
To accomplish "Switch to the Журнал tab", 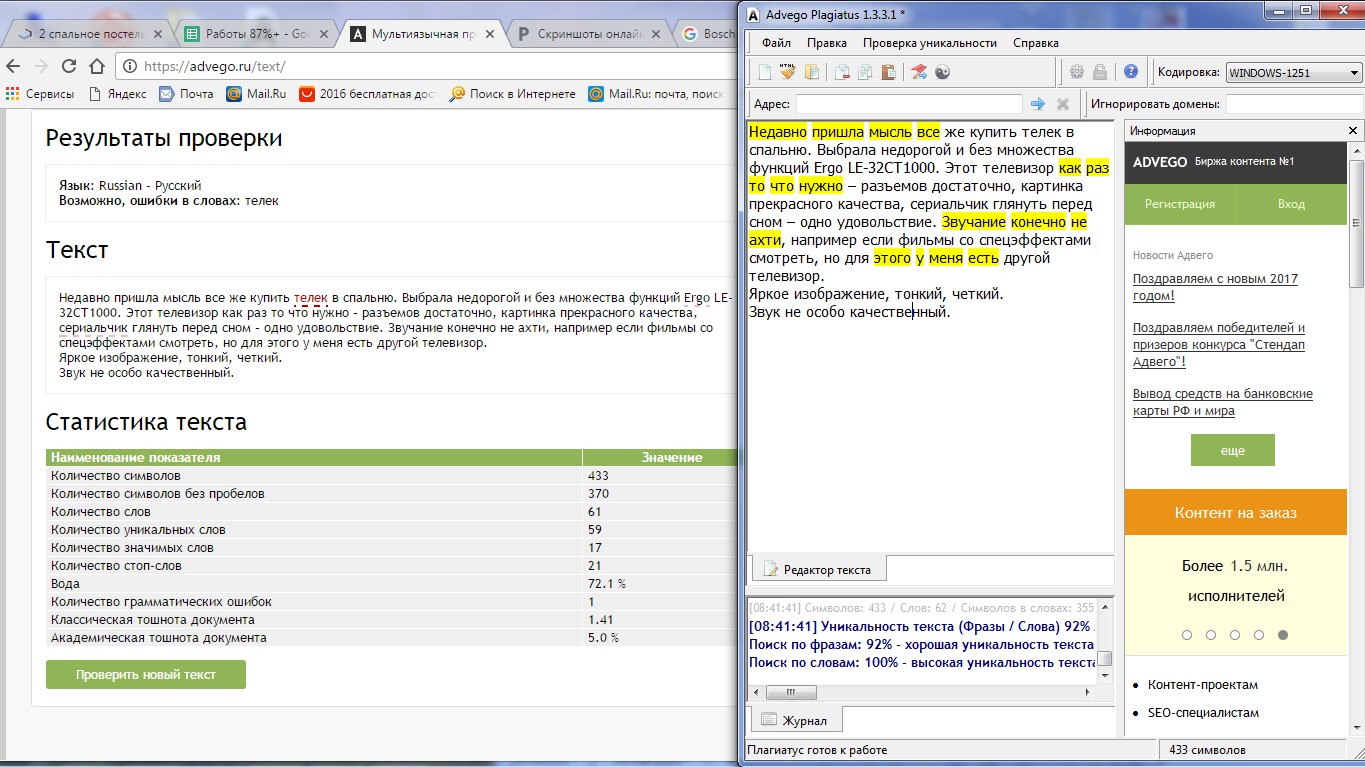I will 795,720.
